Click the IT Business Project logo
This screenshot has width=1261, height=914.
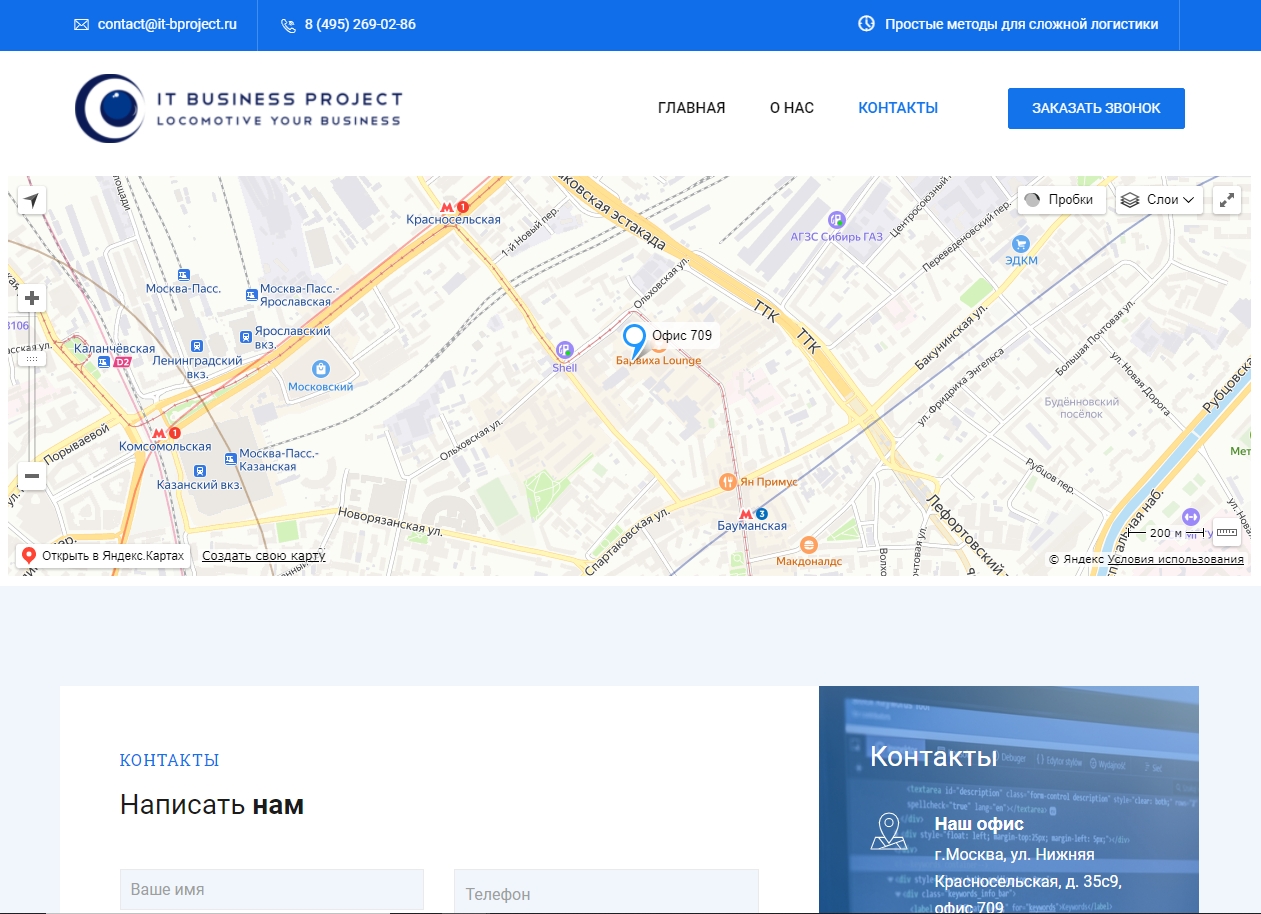[x=239, y=108]
